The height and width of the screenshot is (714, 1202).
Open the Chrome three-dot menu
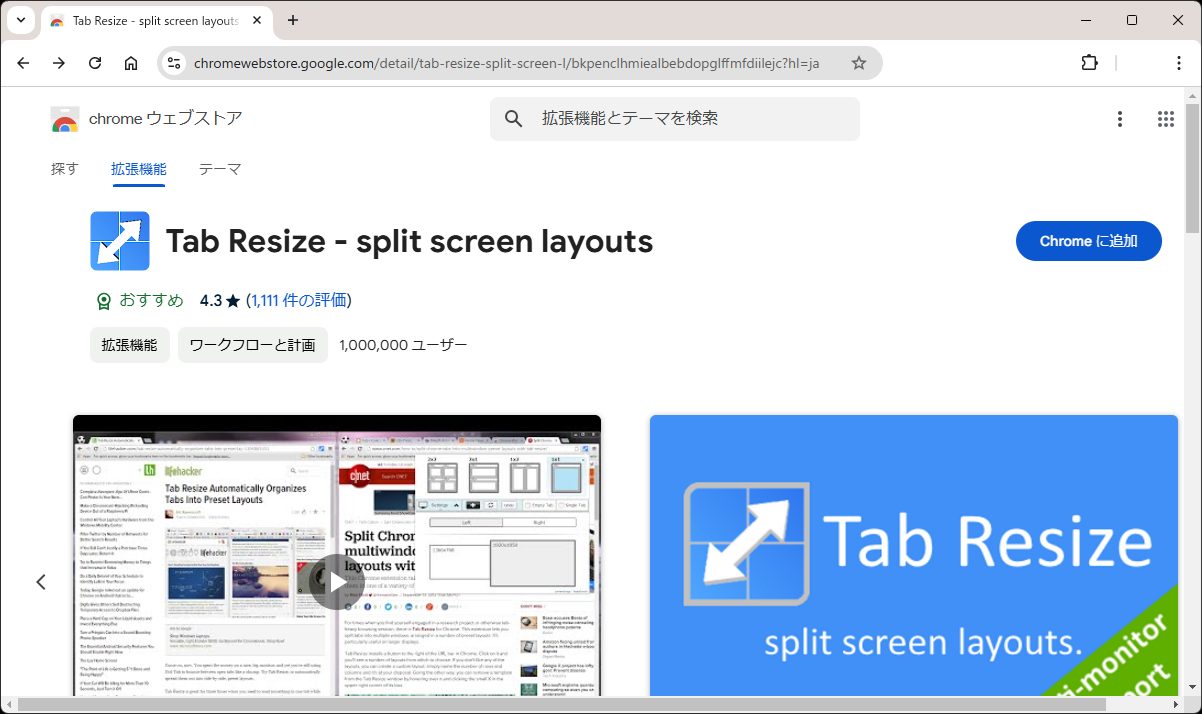(x=1180, y=62)
